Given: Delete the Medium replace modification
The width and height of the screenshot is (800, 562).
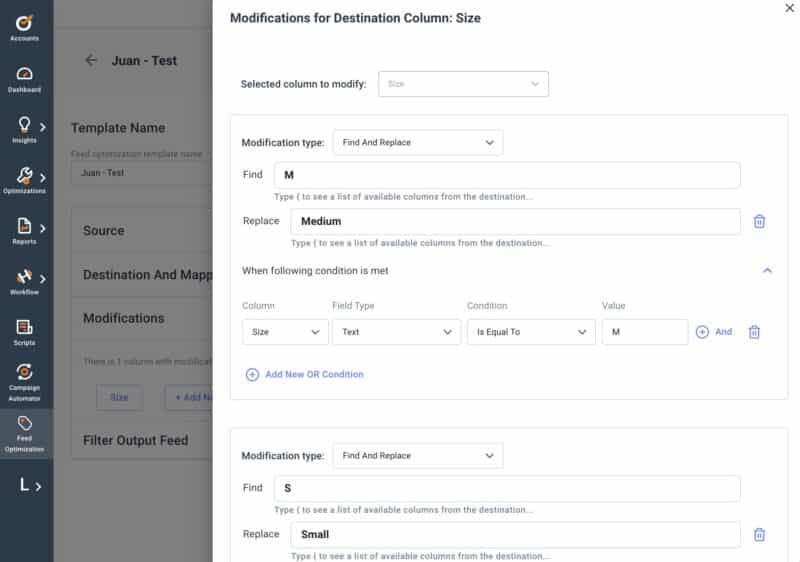Looking at the screenshot, I should tap(759, 221).
